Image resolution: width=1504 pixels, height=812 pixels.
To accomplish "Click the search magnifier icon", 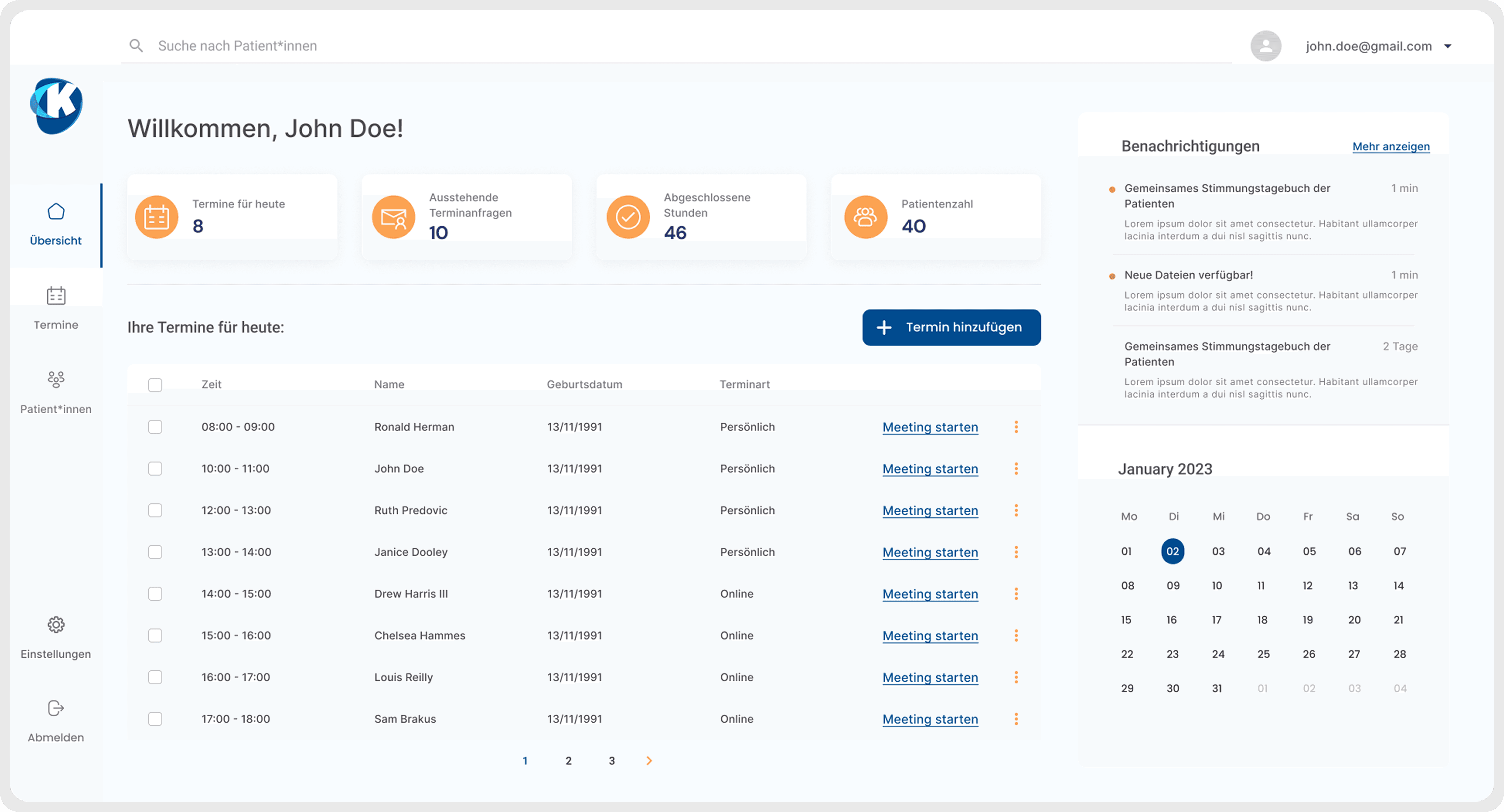I will [136, 45].
